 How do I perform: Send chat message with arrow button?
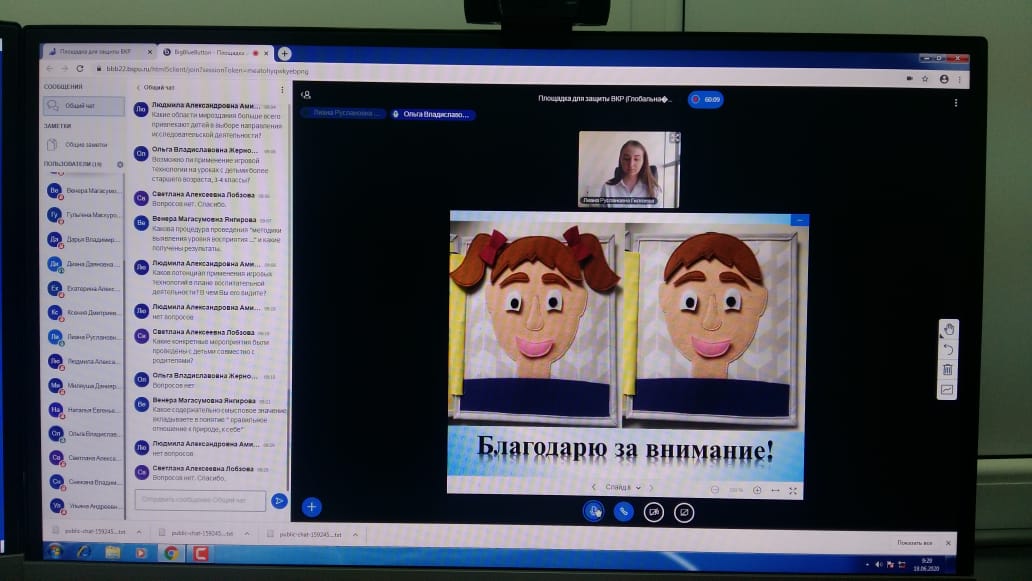(x=279, y=500)
